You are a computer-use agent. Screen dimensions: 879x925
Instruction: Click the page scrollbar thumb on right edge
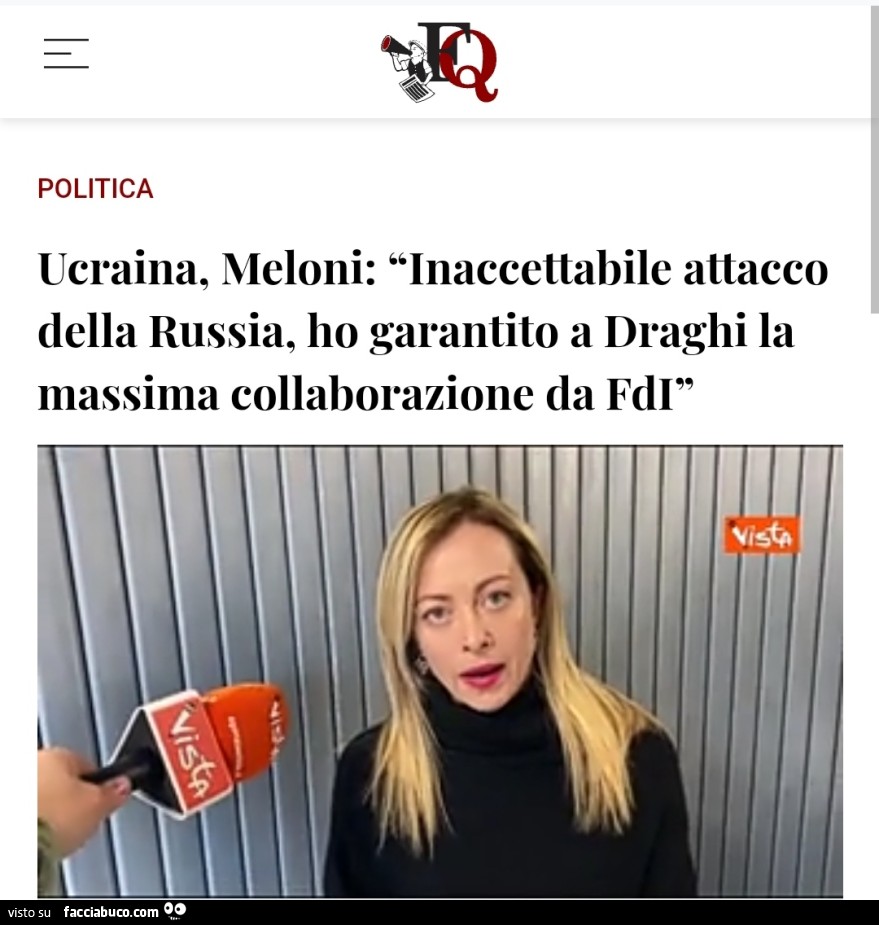(874, 159)
